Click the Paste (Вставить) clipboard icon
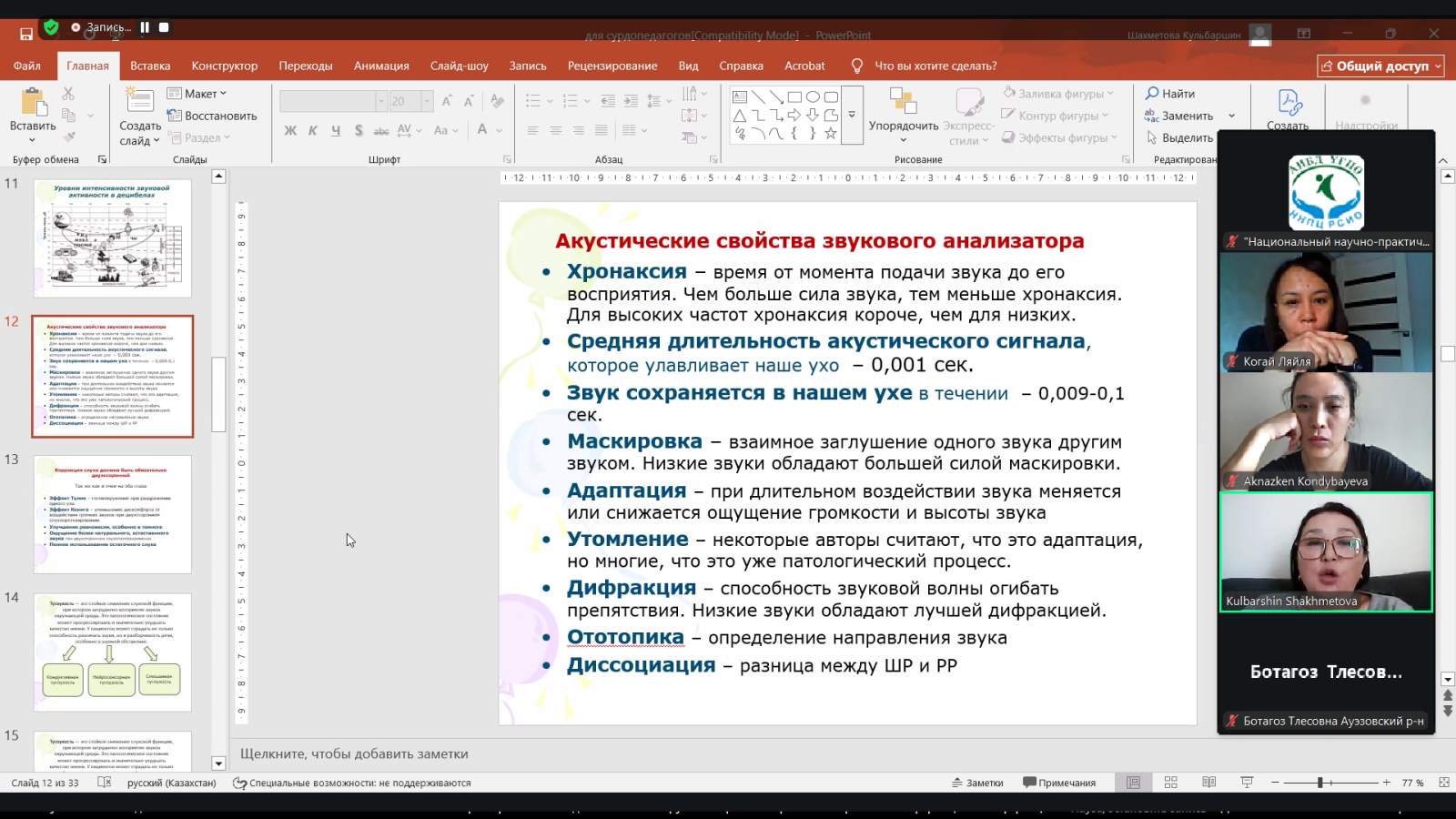1456x819 pixels. point(33,103)
